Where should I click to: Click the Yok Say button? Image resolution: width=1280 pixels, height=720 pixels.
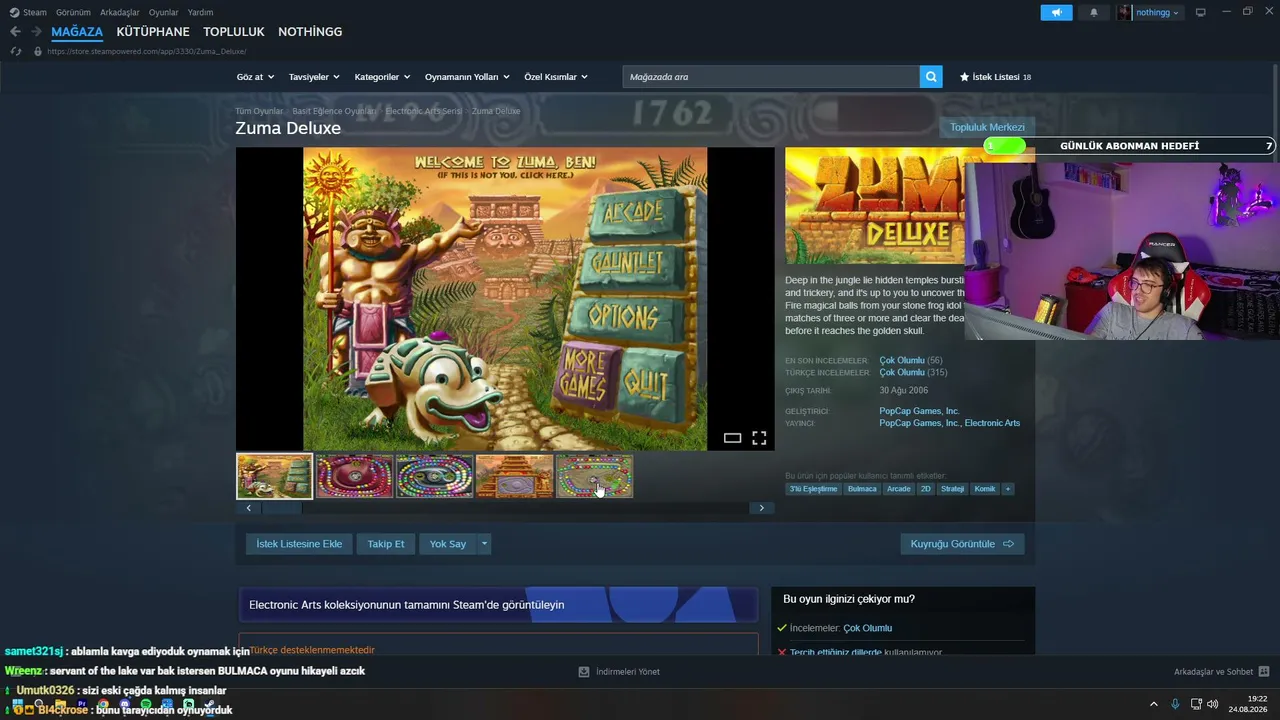tap(448, 544)
